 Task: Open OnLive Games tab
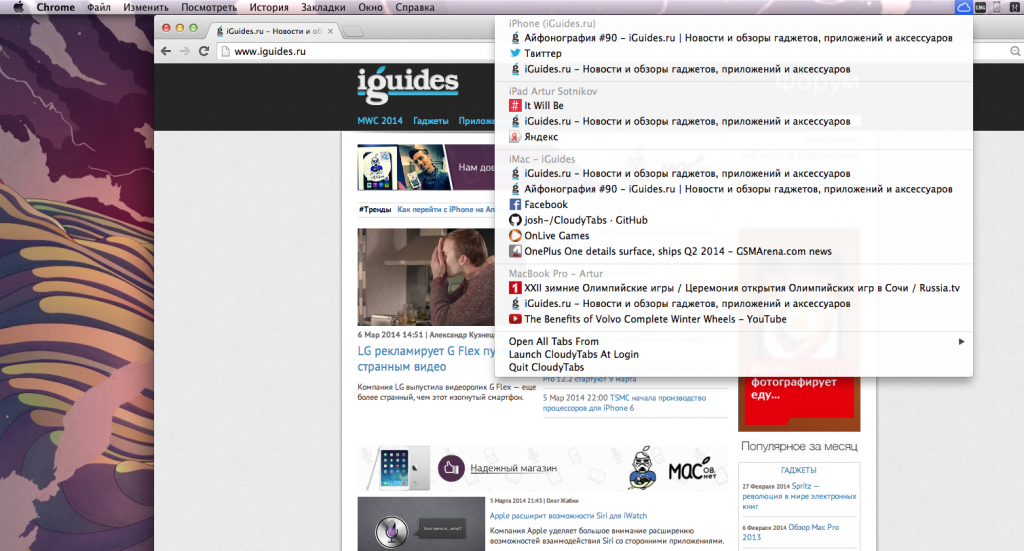[733, 236]
